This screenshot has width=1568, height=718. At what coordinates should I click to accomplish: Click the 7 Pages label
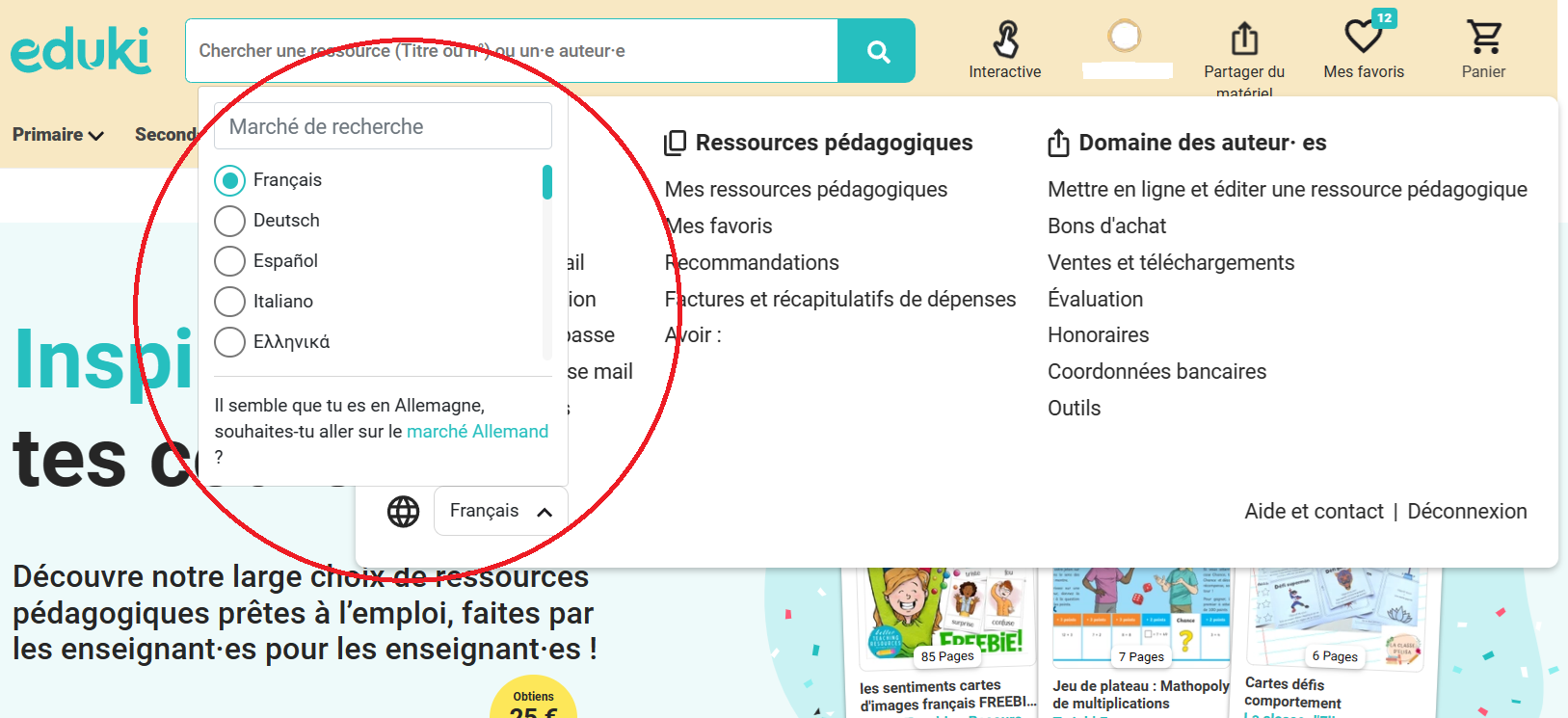pyautogui.click(x=1141, y=657)
